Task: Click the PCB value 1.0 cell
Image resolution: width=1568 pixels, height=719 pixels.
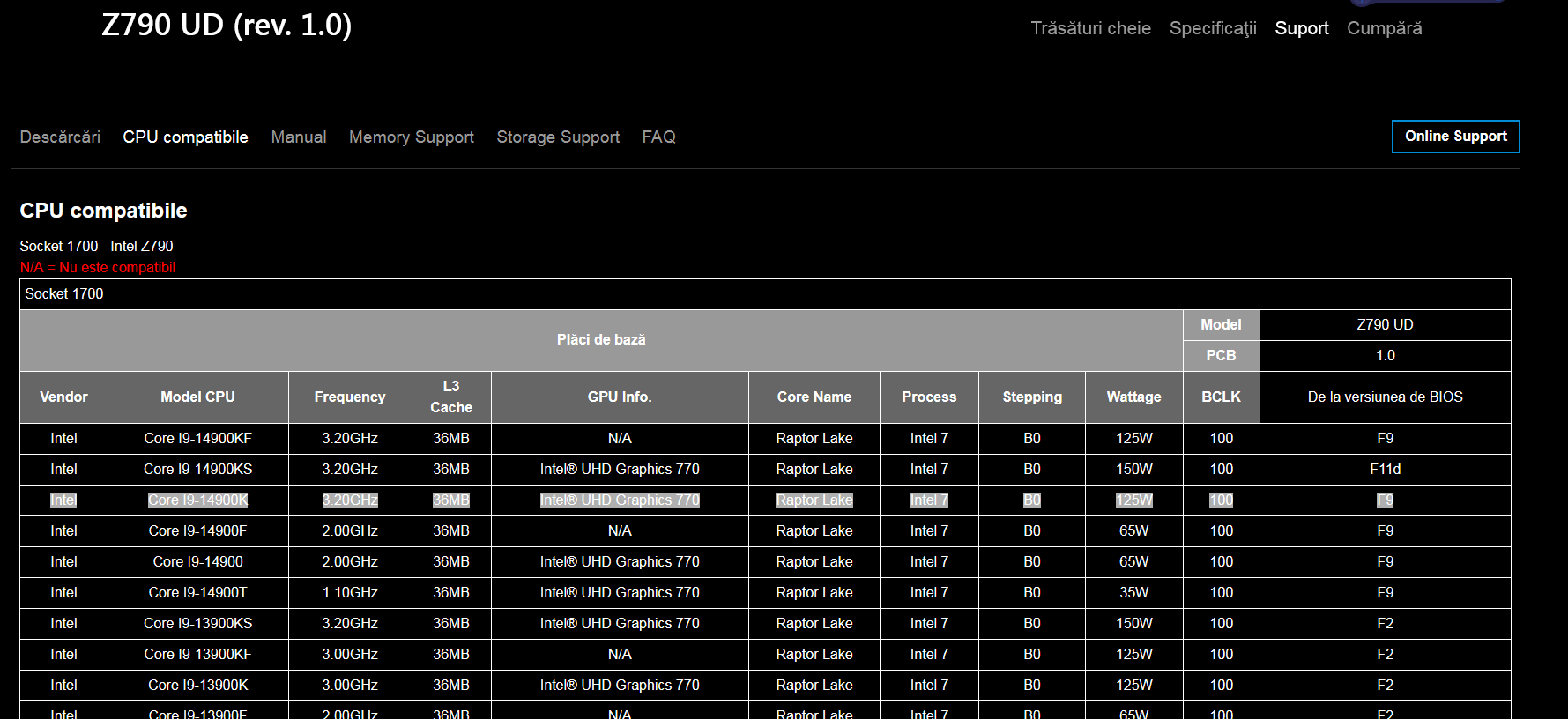Action: click(x=1385, y=356)
